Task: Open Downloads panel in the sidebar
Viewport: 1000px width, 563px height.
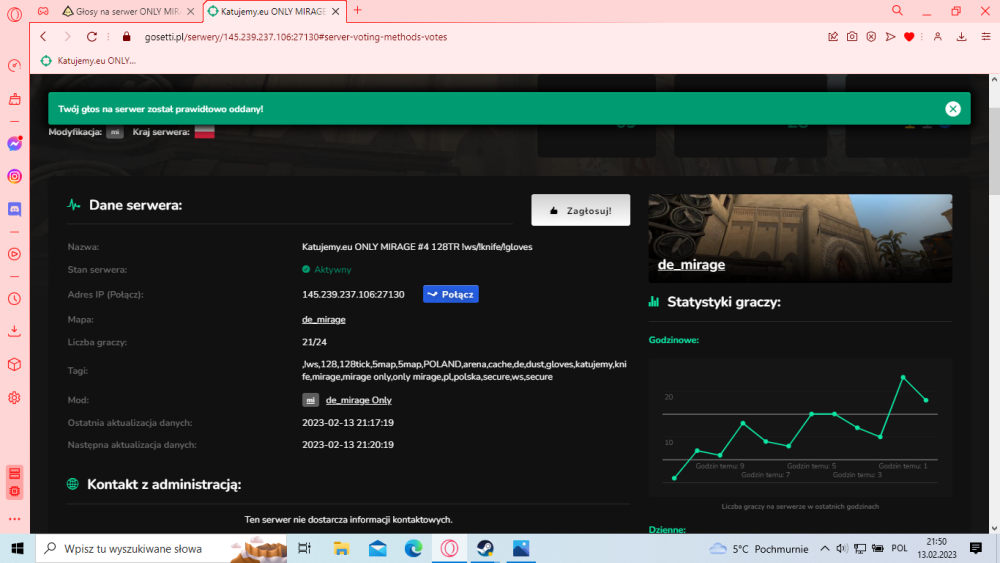Action: (14, 331)
